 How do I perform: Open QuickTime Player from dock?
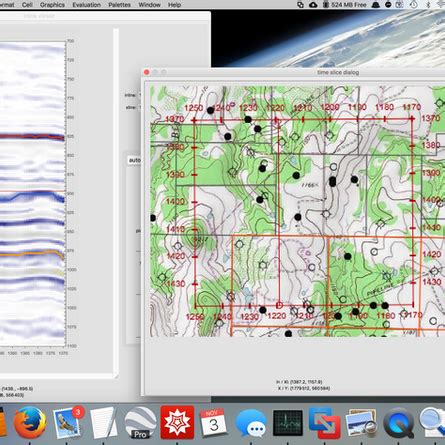point(398,423)
